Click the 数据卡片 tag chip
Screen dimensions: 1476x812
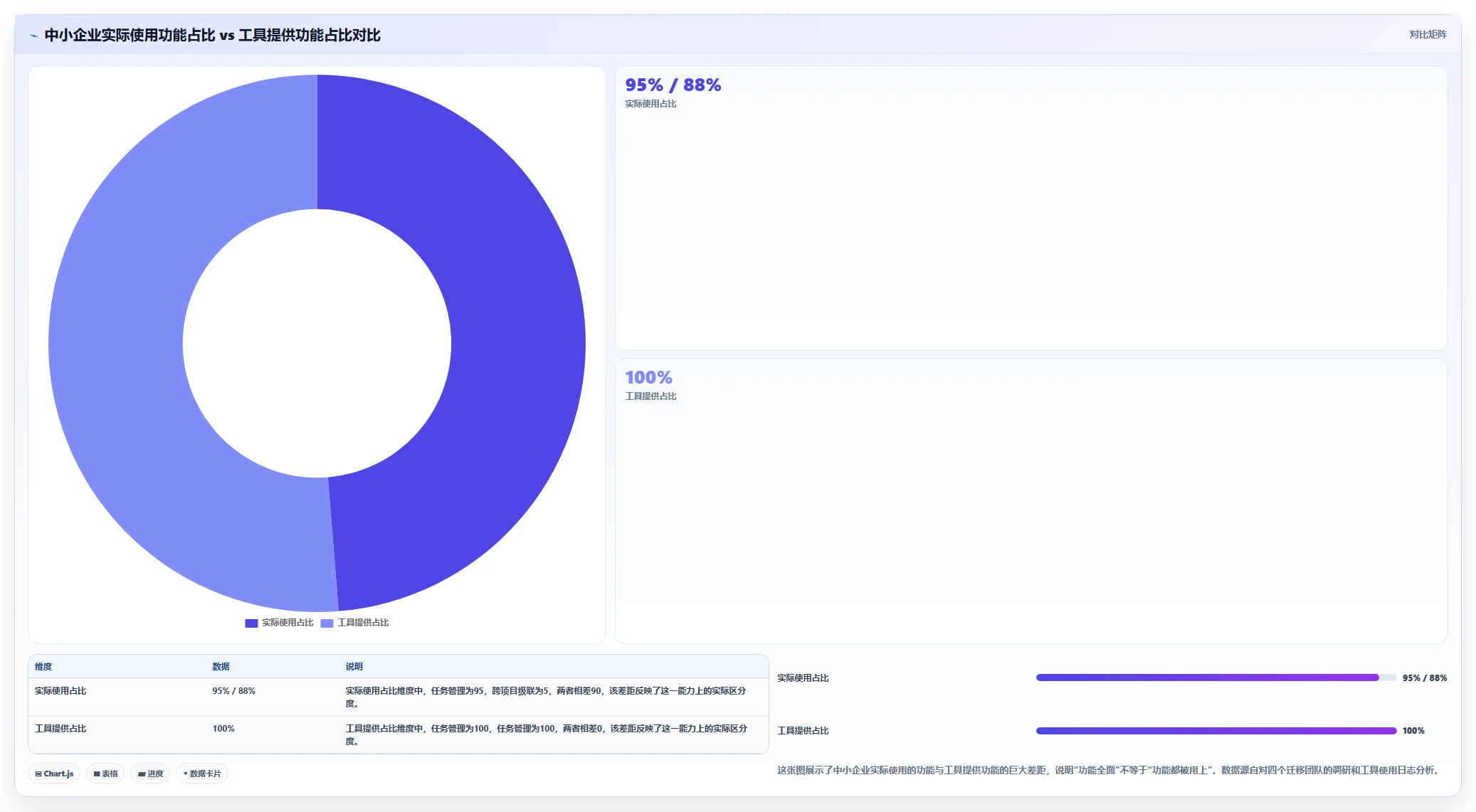coord(202,774)
